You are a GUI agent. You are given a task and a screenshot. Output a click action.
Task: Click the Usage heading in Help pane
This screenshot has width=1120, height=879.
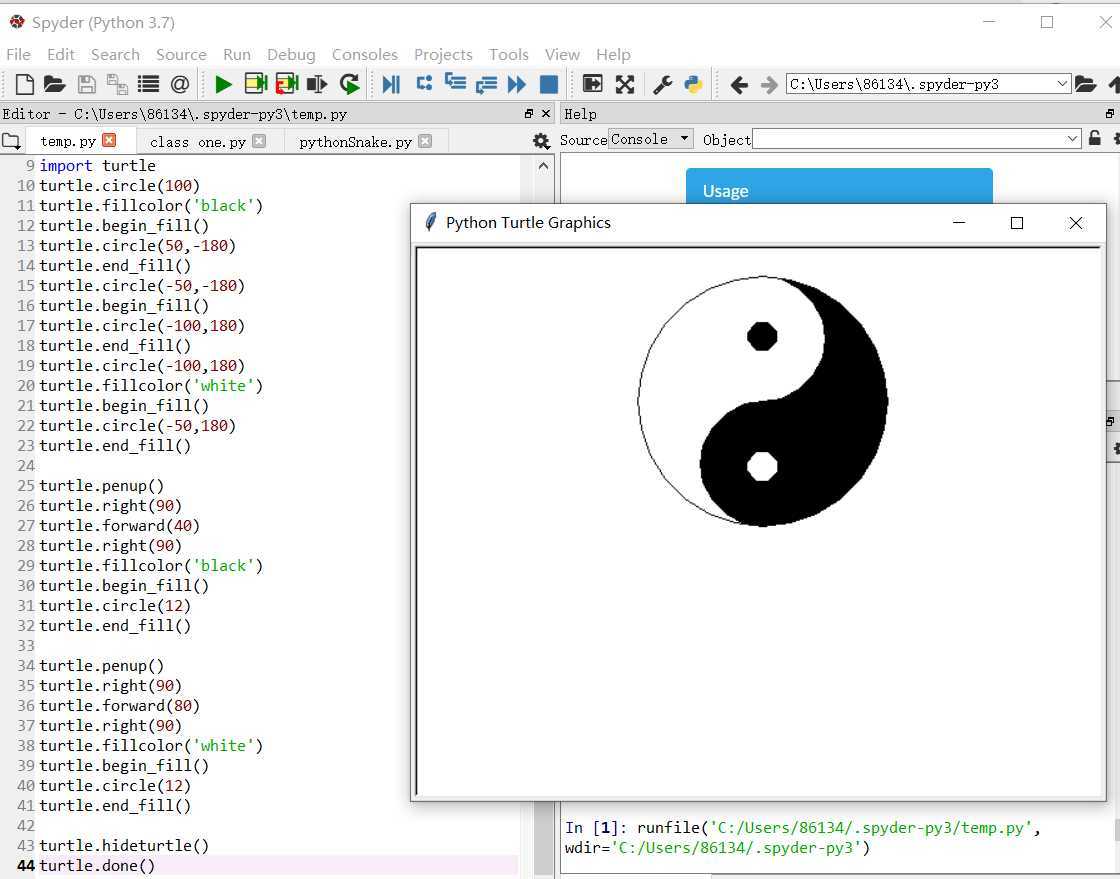click(x=726, y=191)
